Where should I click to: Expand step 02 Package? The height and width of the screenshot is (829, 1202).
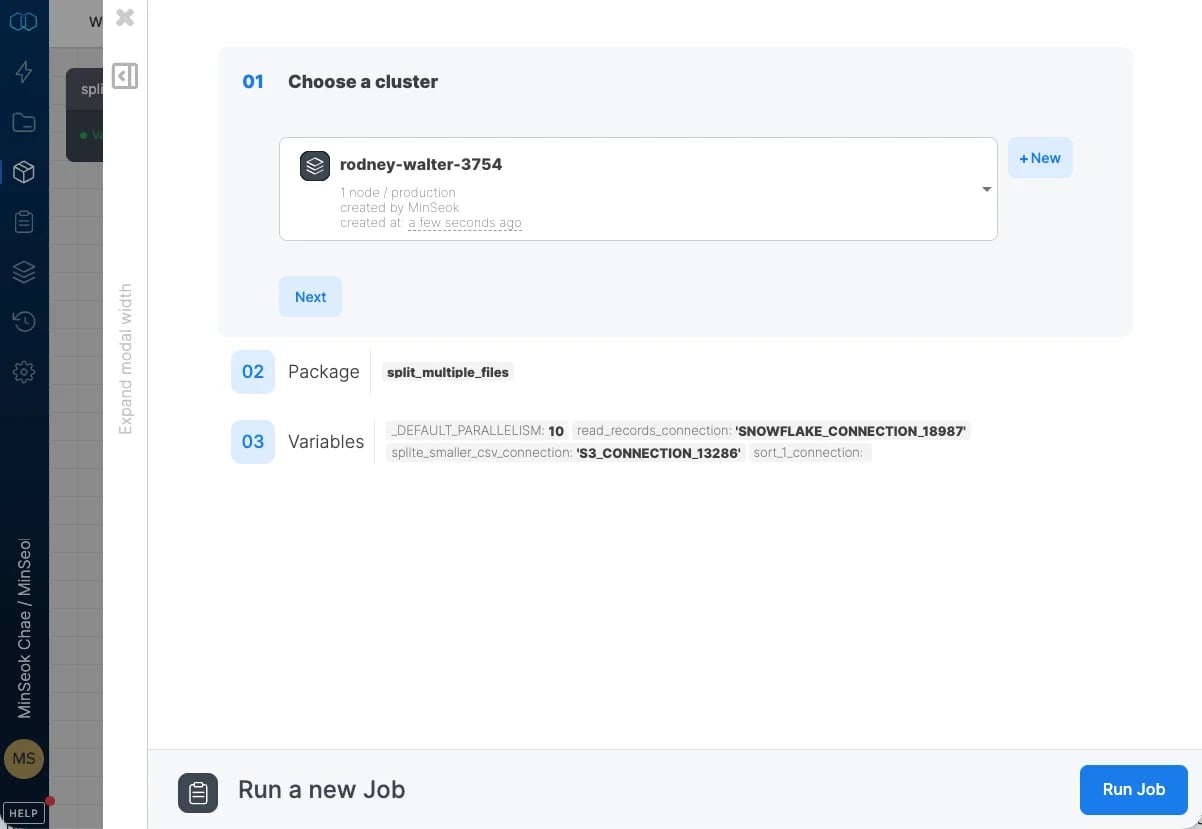click(x=295, y=372)
